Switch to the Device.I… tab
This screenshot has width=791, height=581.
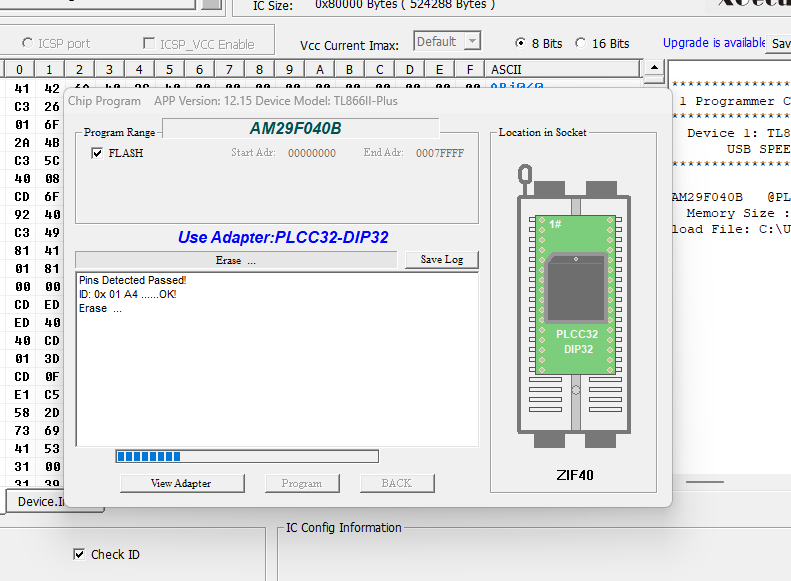[x=53, y=501]
